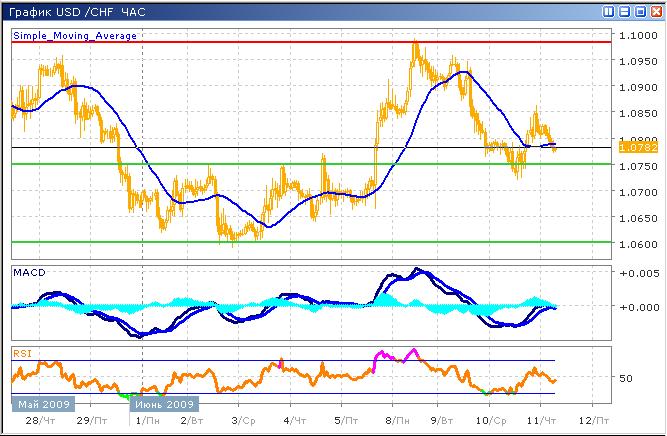Click the RSI panel label
This screenshot has height=436, width=667.
pos(23,352)
